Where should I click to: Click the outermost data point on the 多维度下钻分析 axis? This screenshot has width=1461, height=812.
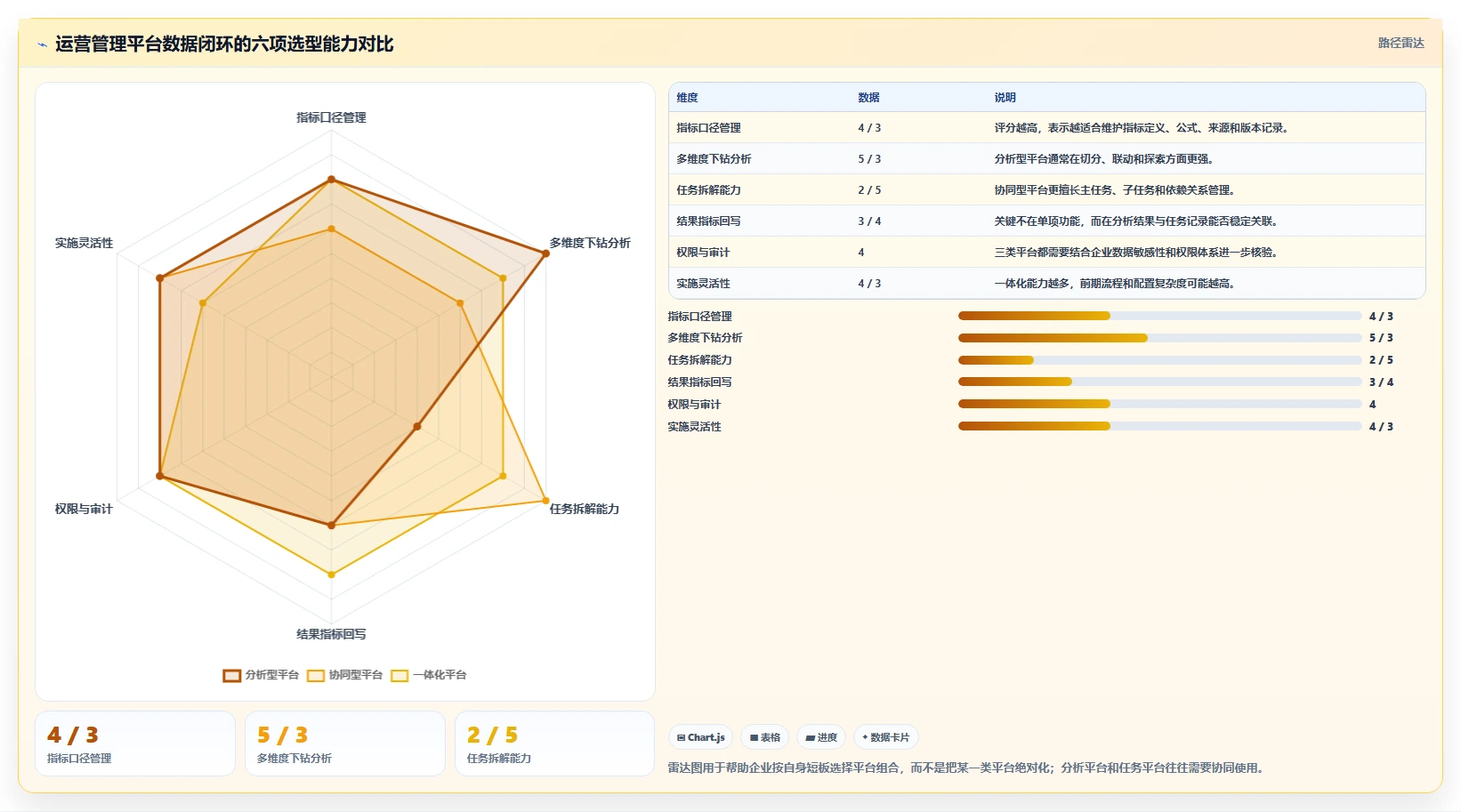[545, 253]
